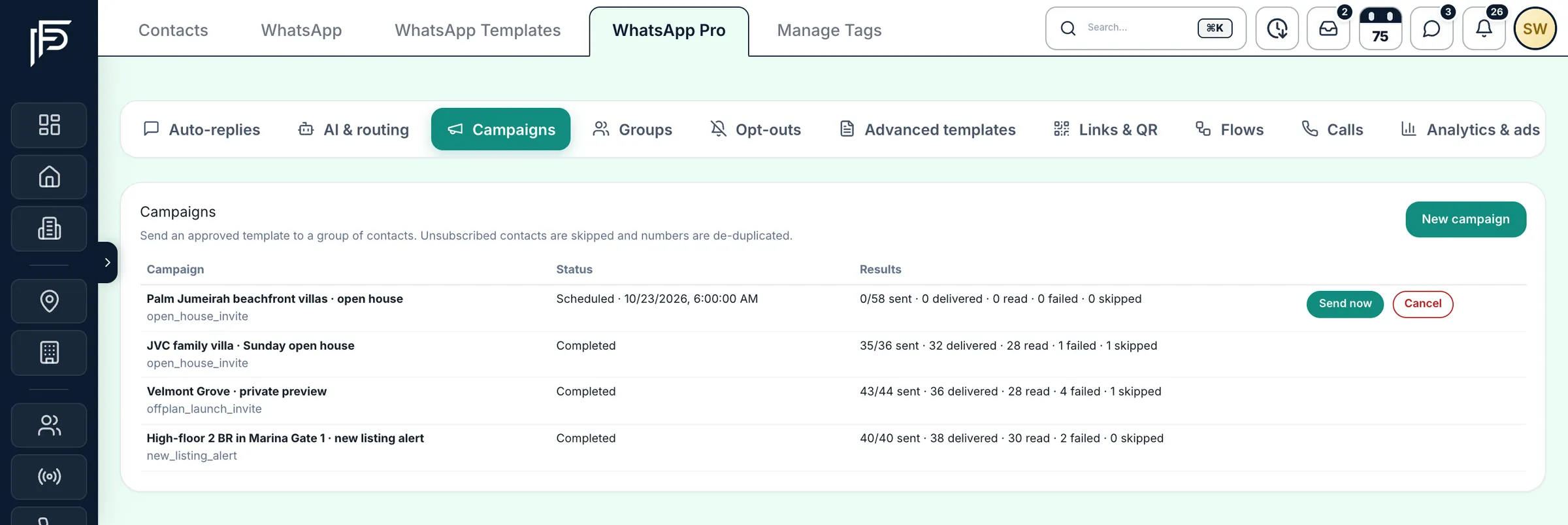Click Send now for Palm Jumeirah campaign

point(1345,304)
